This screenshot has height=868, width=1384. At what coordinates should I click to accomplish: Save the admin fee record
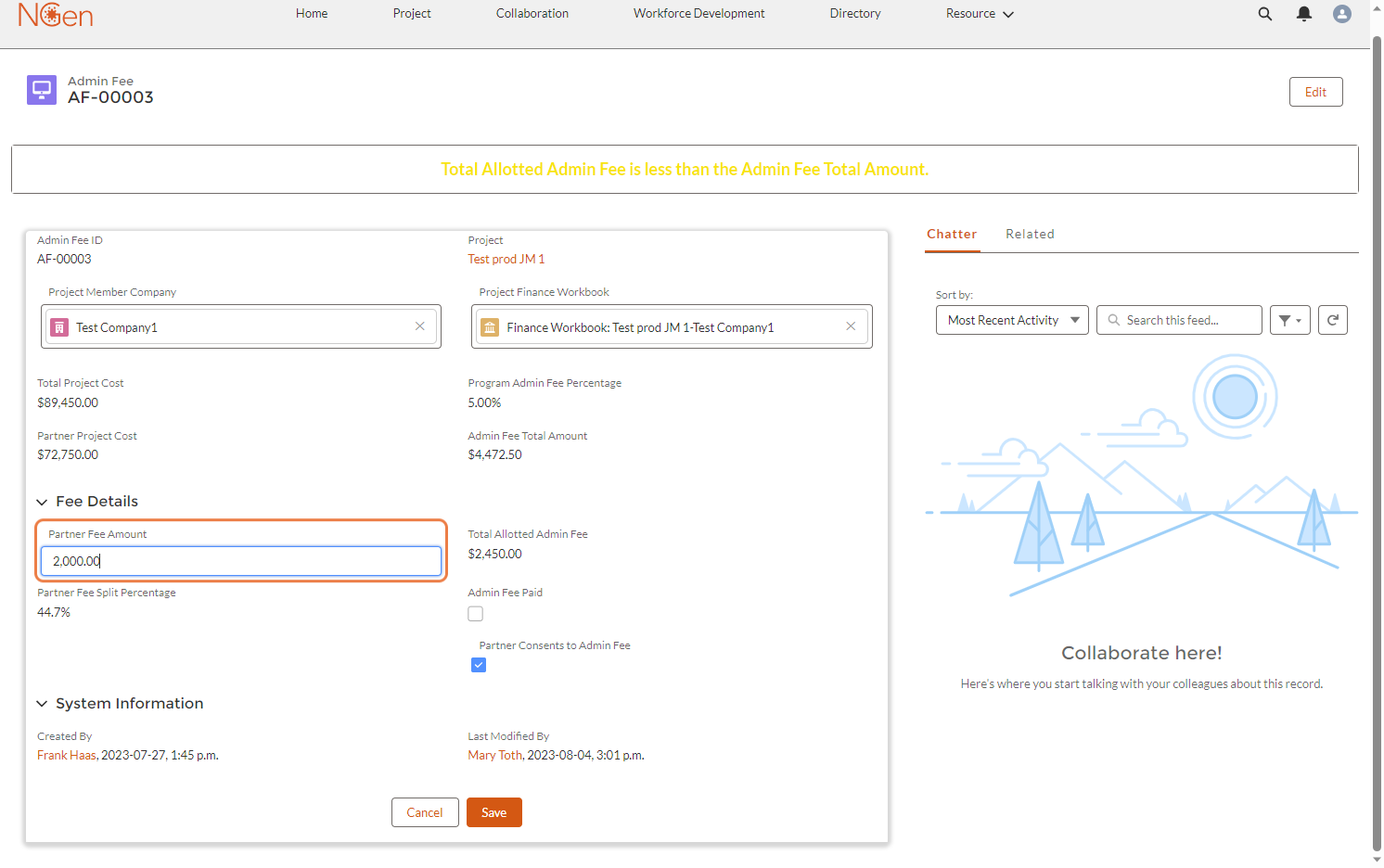494,812
